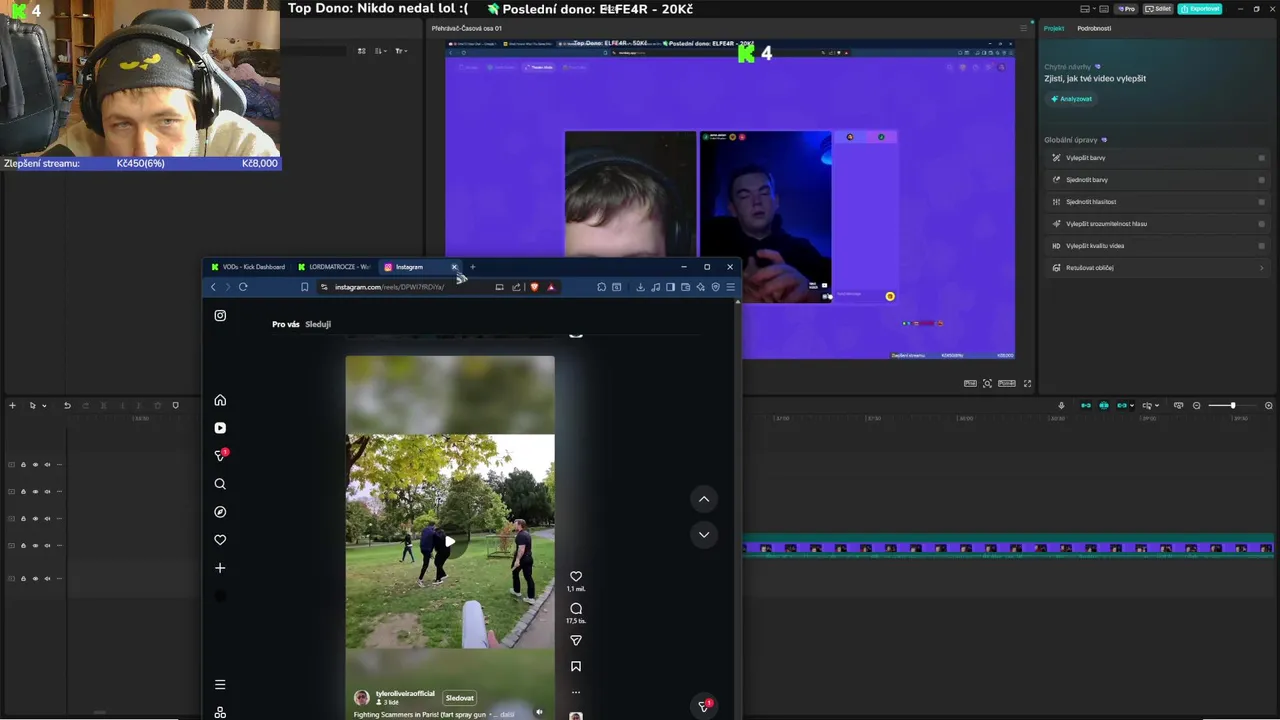Screen dimensions: 1280x720
Task: Open Brave wallet icon in toolbar
Action: click(x=685, y=287)
